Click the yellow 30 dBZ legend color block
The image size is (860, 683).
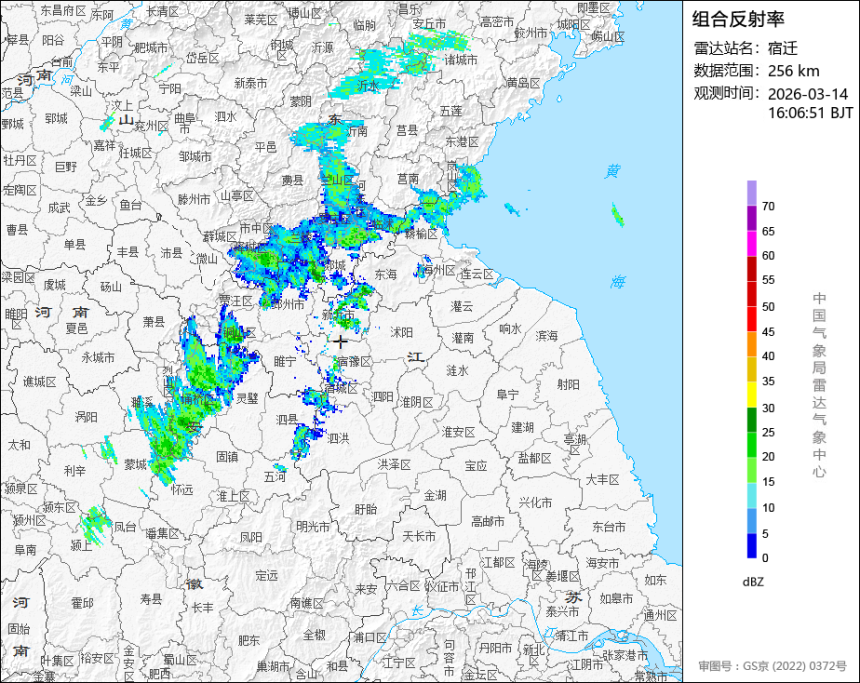[x=751, y=394]
